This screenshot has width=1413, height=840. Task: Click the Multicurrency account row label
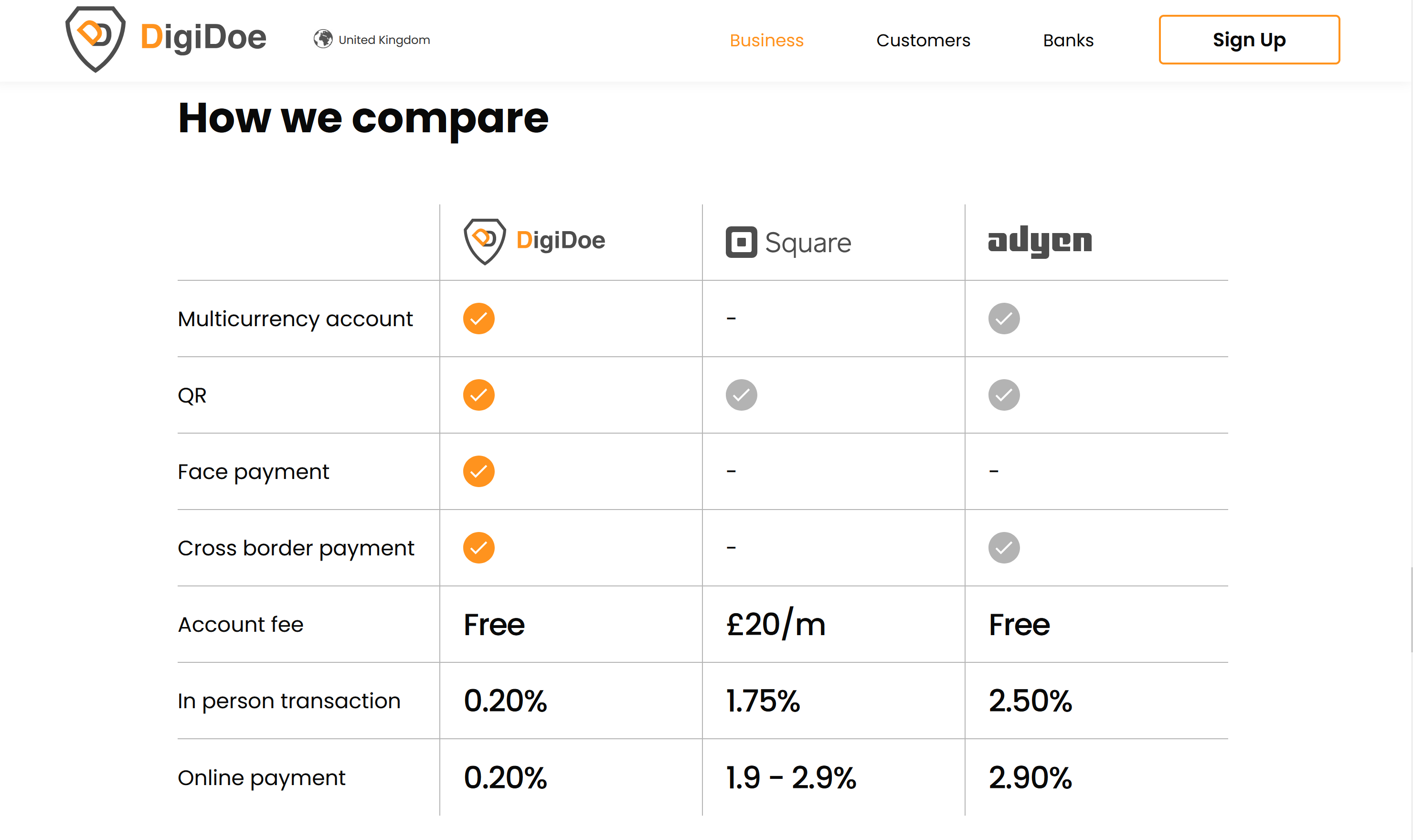295,319
